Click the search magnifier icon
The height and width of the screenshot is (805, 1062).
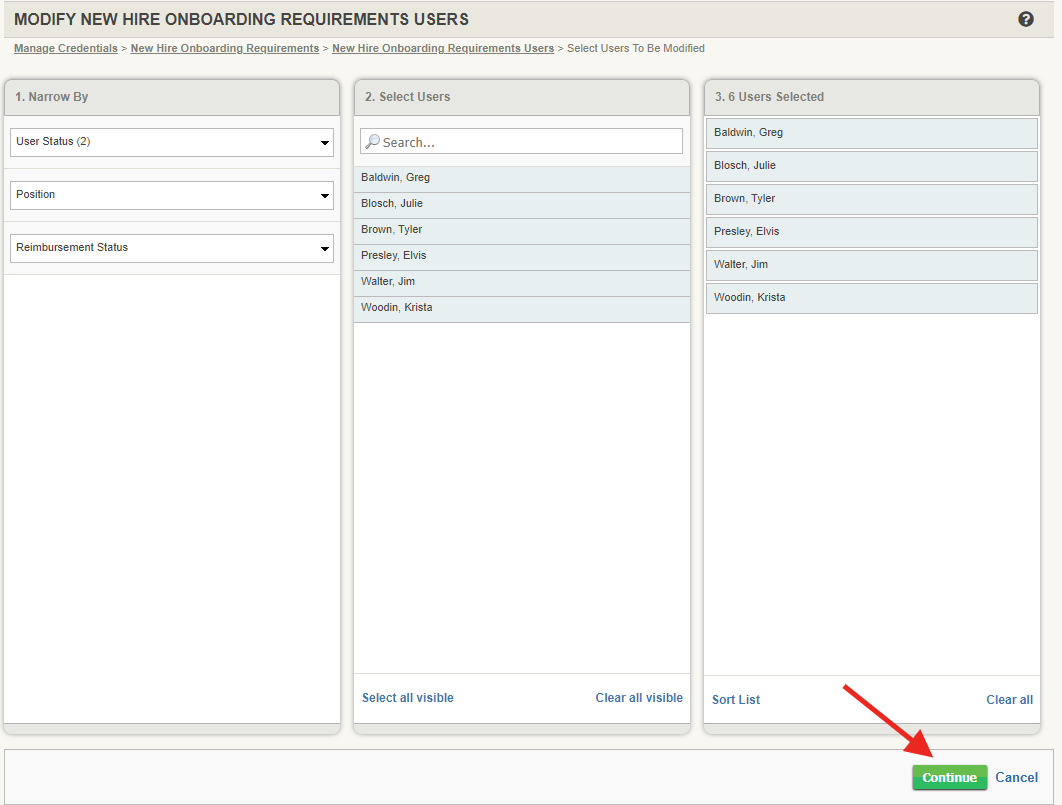click(374, 141)
